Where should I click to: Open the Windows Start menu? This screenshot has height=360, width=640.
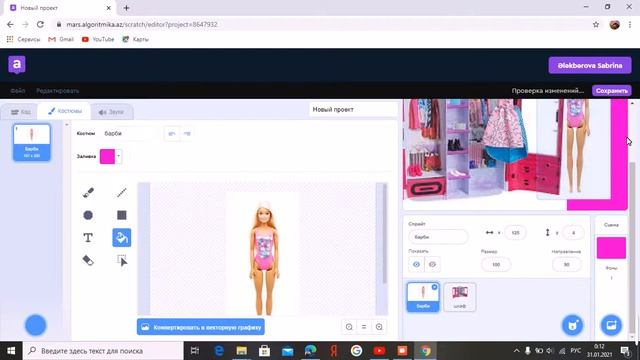coord(11,351)
